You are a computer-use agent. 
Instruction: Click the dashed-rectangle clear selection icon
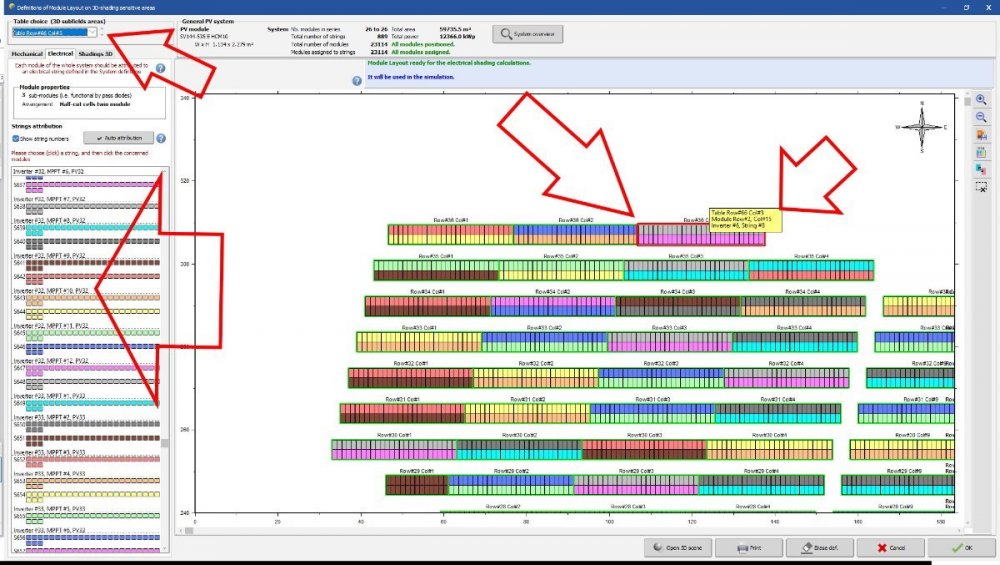(980, 187)
